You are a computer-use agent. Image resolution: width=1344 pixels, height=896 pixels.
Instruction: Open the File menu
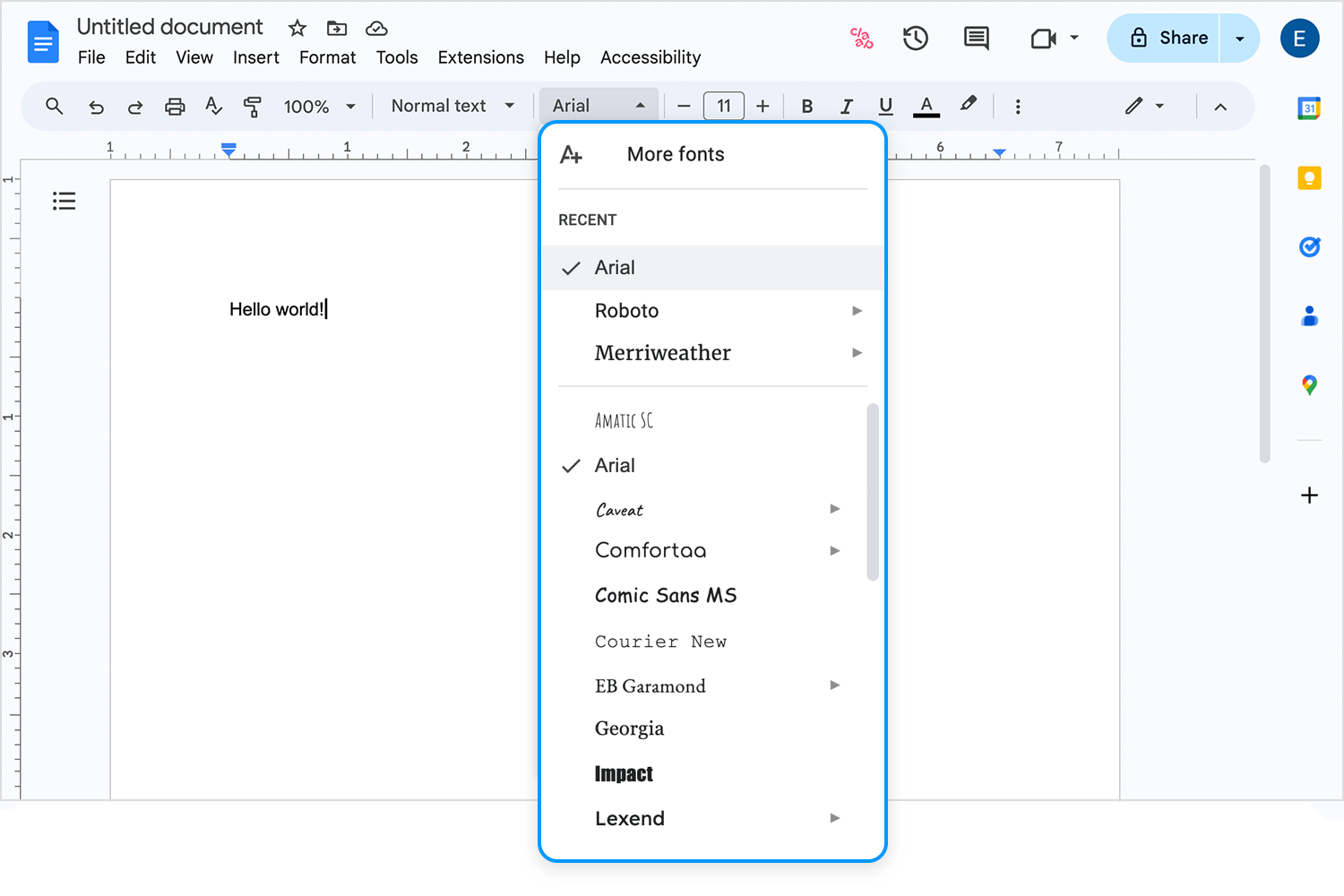point(91,57)
